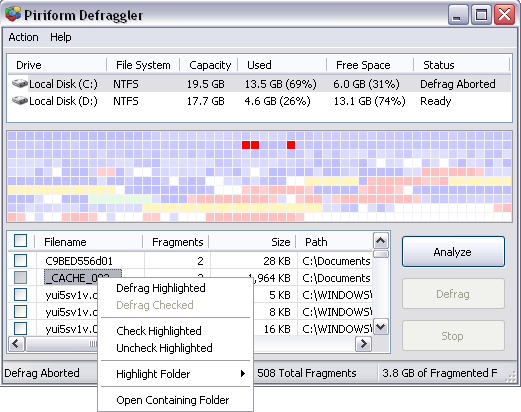Click file list scroll down arrow
The image size is (521, 412).
click(x=381, y=327)
